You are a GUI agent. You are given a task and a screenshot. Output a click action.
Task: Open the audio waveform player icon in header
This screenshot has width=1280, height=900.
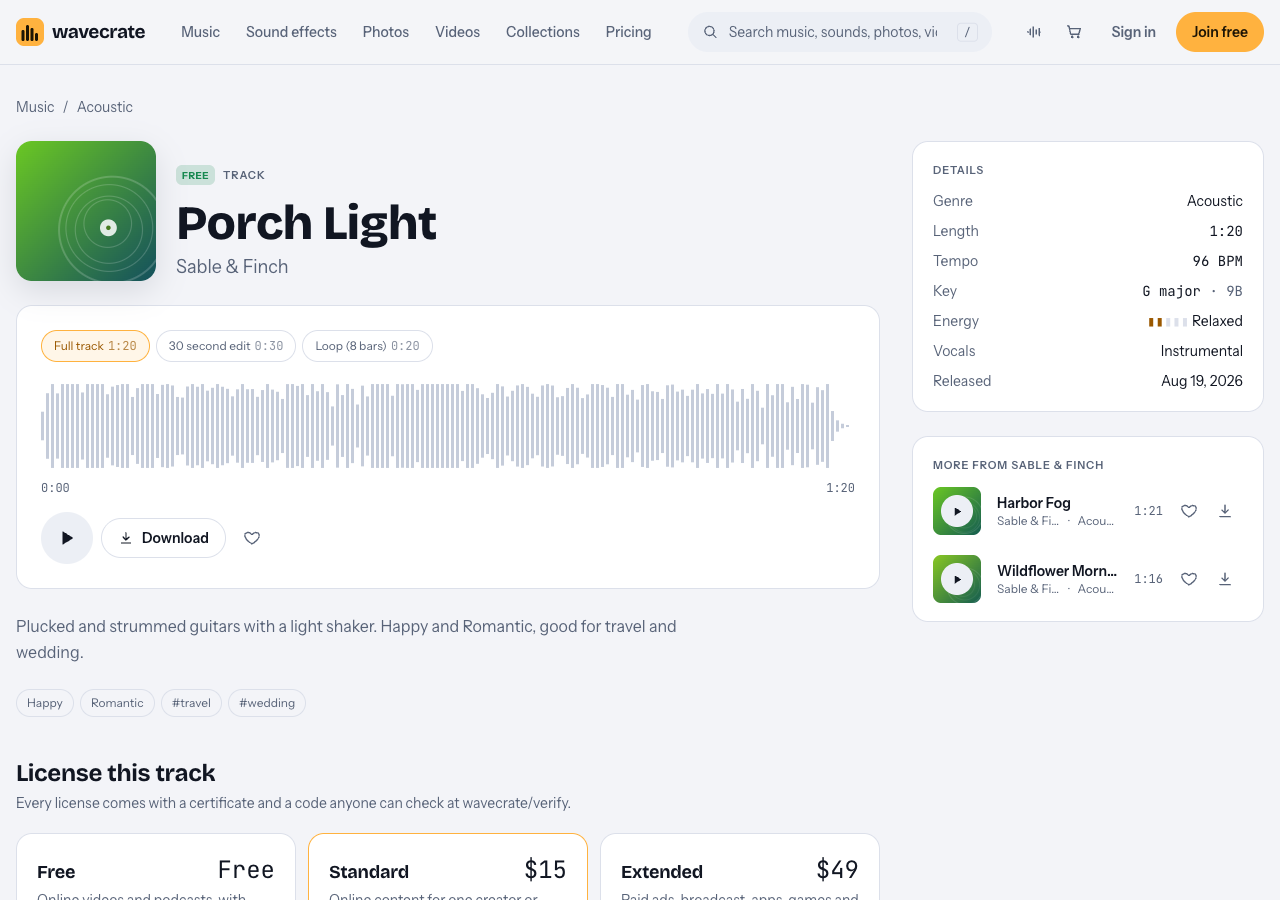(x=1034, y=32)
